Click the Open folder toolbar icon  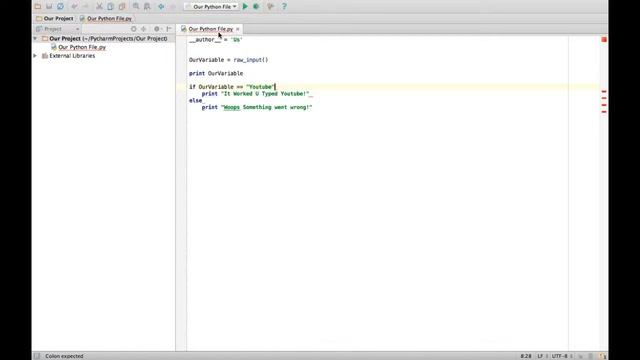click(x=38, y=7)
